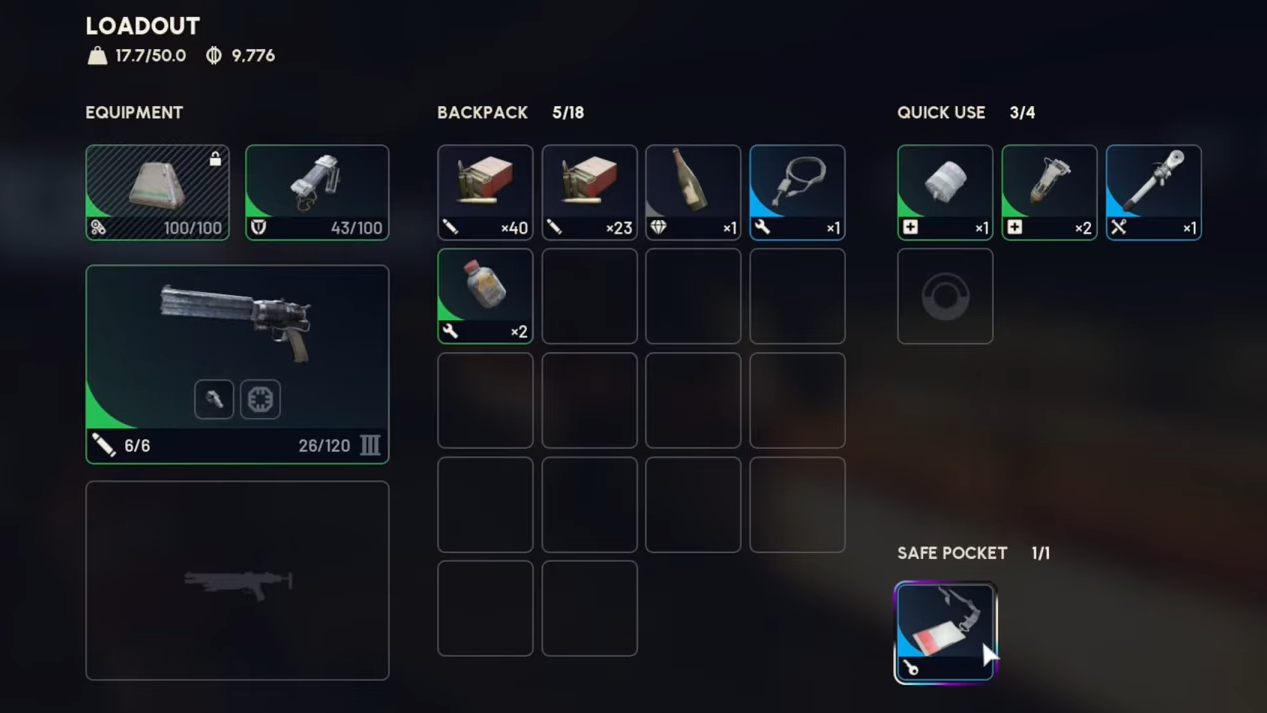
Task: Click the lock icon on the backpack
Action: click(215, 158)
